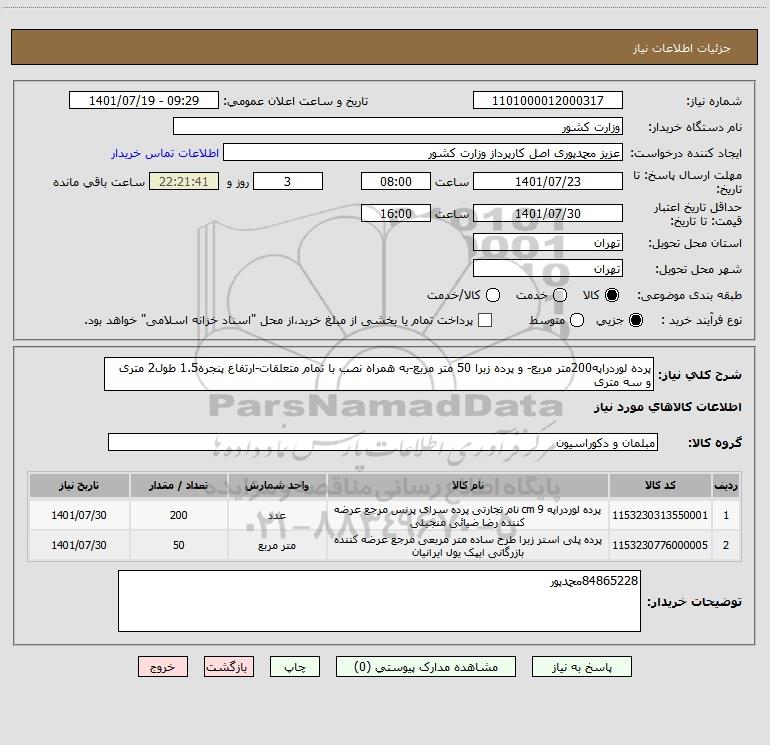Click the quantity cell 200

tap(178, 515)
